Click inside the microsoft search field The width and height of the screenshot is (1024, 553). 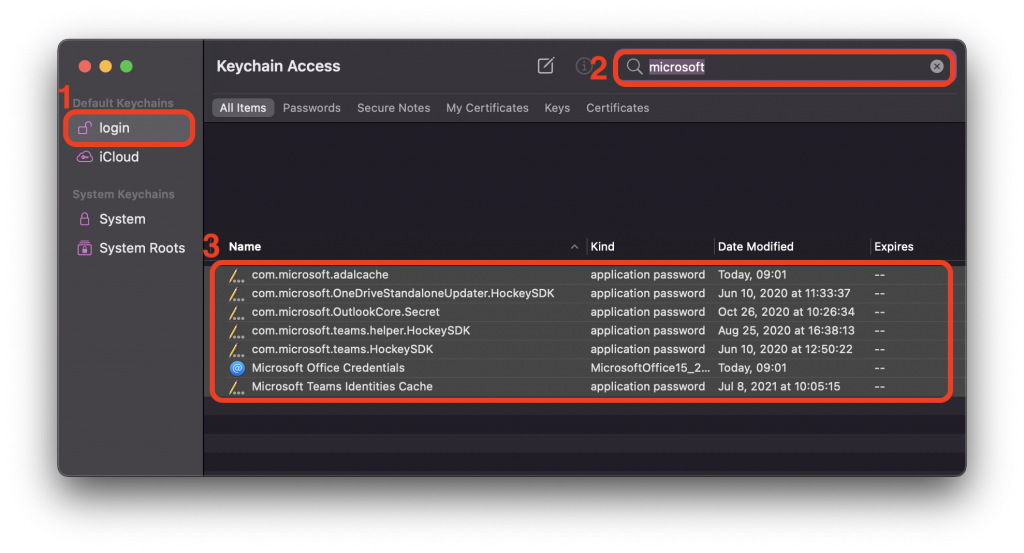pyautogui.click(x=784, y=67)
